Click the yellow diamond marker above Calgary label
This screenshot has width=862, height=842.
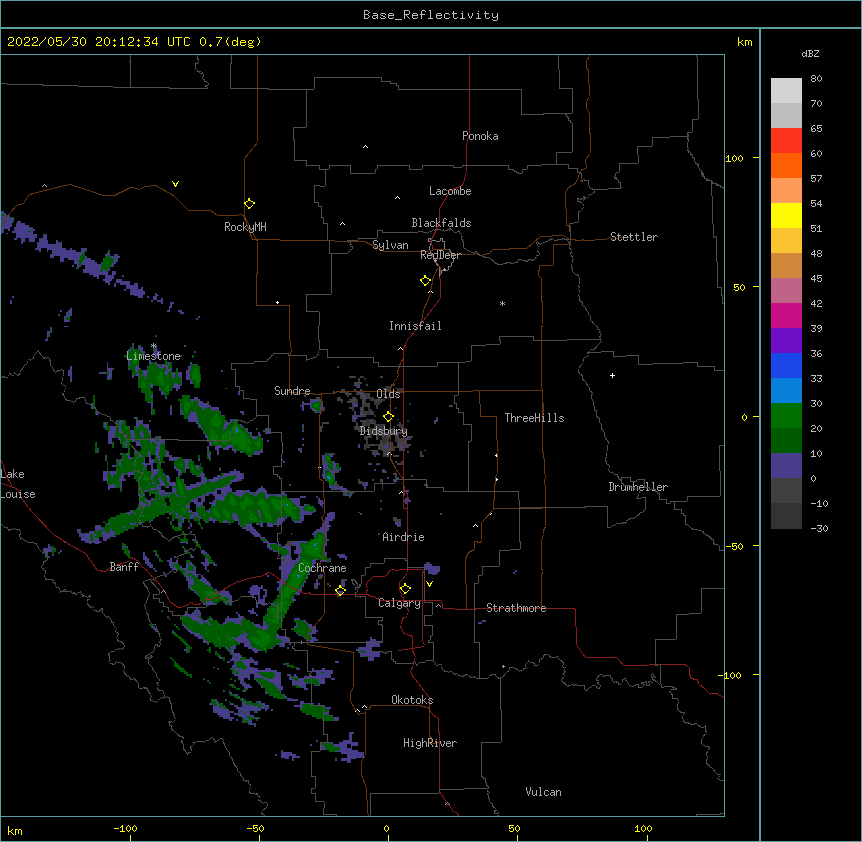(x=405, y=589)
